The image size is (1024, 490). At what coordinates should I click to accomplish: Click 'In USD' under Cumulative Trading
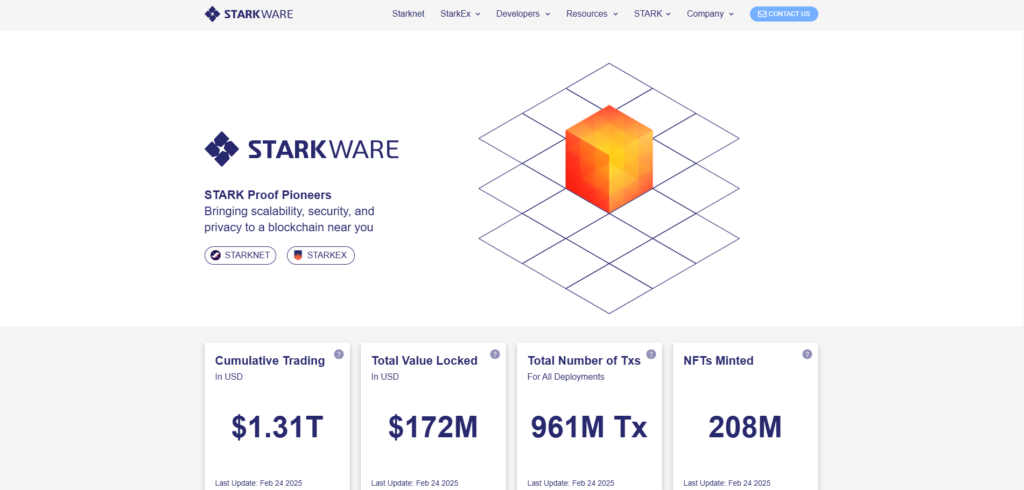(x=229, y=377)
